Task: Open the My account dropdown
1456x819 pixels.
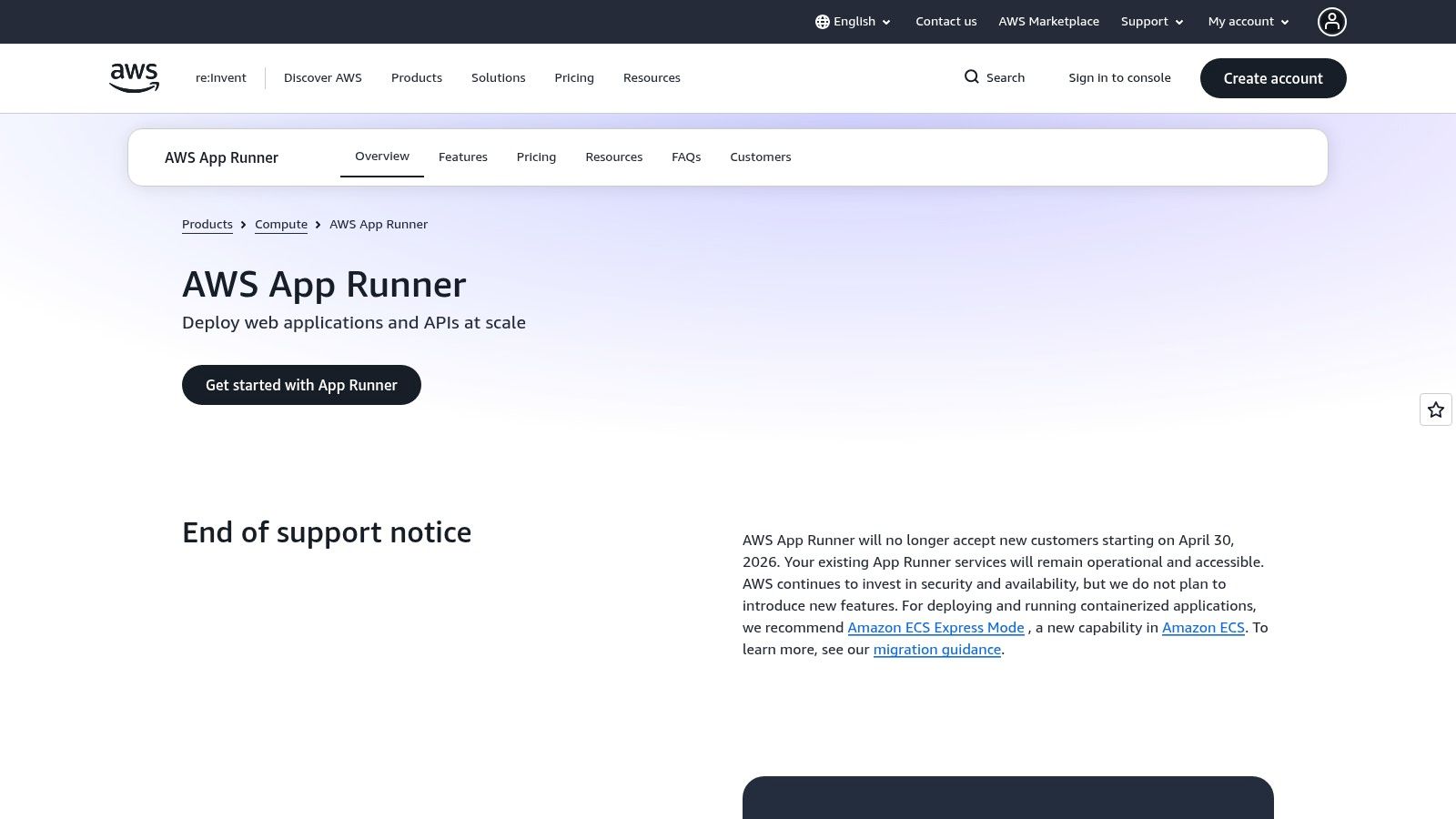Action: click(x=1249, y=22)
